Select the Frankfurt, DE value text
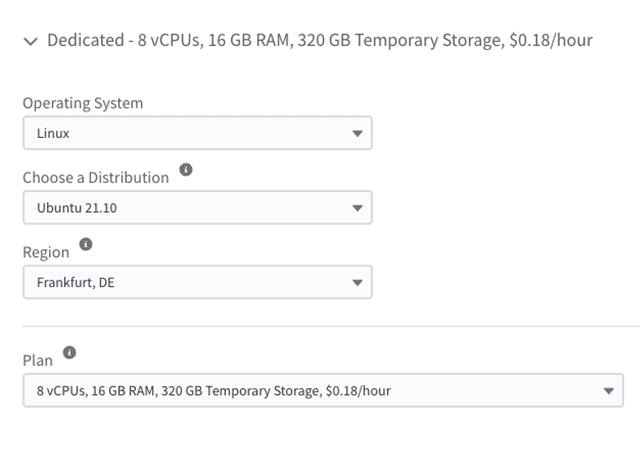The image size is (640, 451). pyautogui.click(x=75, y=282)
